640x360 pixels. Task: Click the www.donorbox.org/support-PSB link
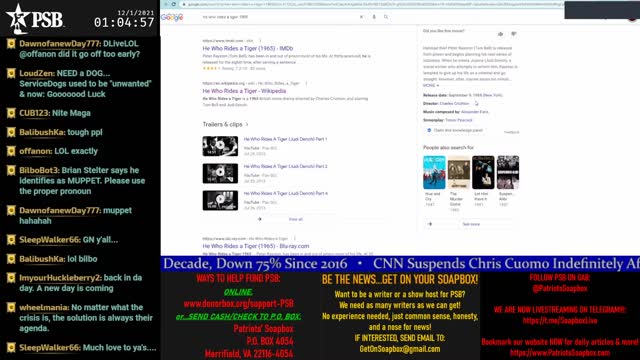tap(238, 304)
